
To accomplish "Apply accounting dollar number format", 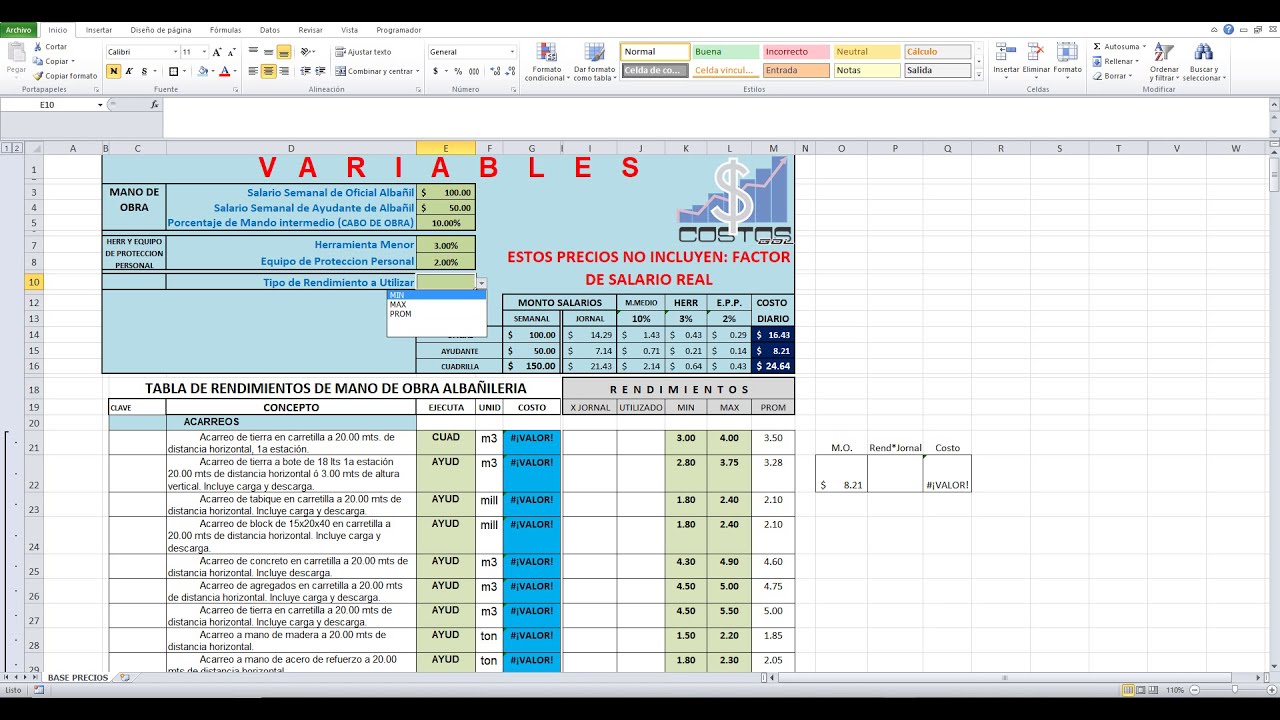I will [436, 71].
